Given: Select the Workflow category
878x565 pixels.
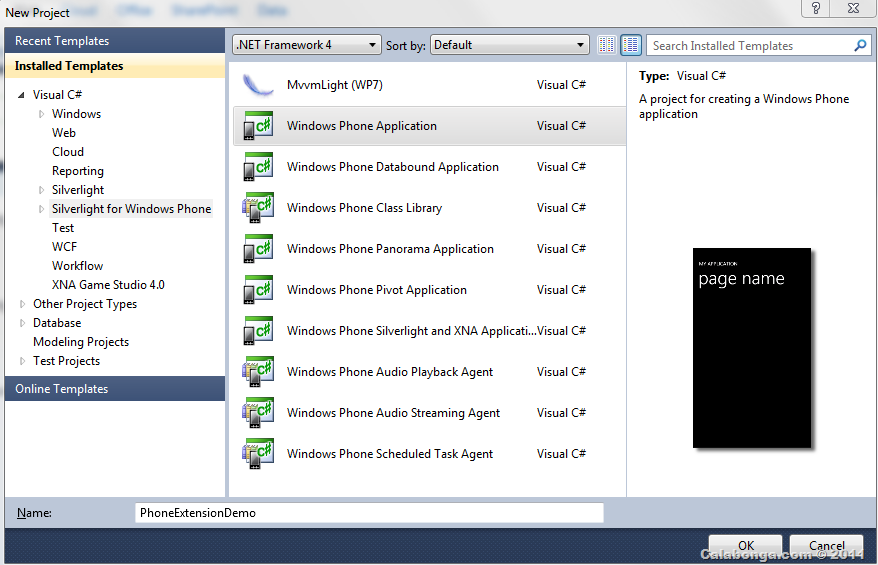Looking at the screenshot, I should (x=77, y=266).
